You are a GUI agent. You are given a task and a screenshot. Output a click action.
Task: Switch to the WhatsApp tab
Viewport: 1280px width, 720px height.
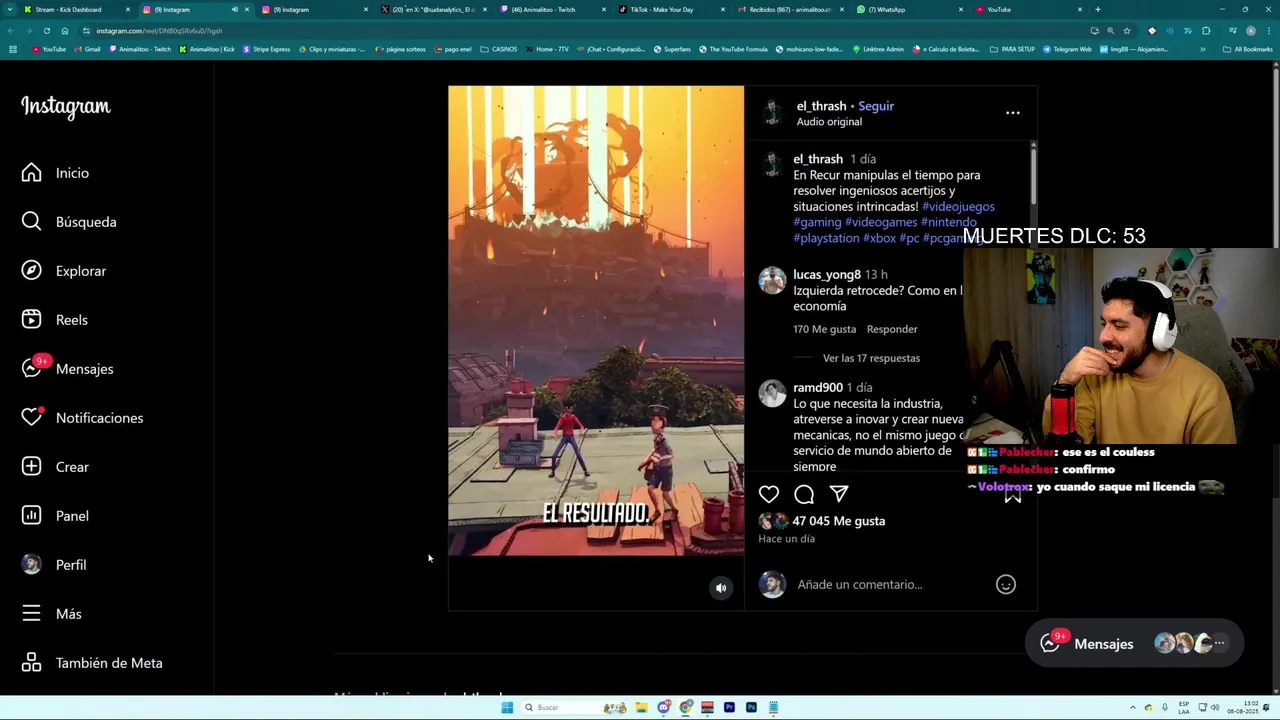(x=910, y=9)
